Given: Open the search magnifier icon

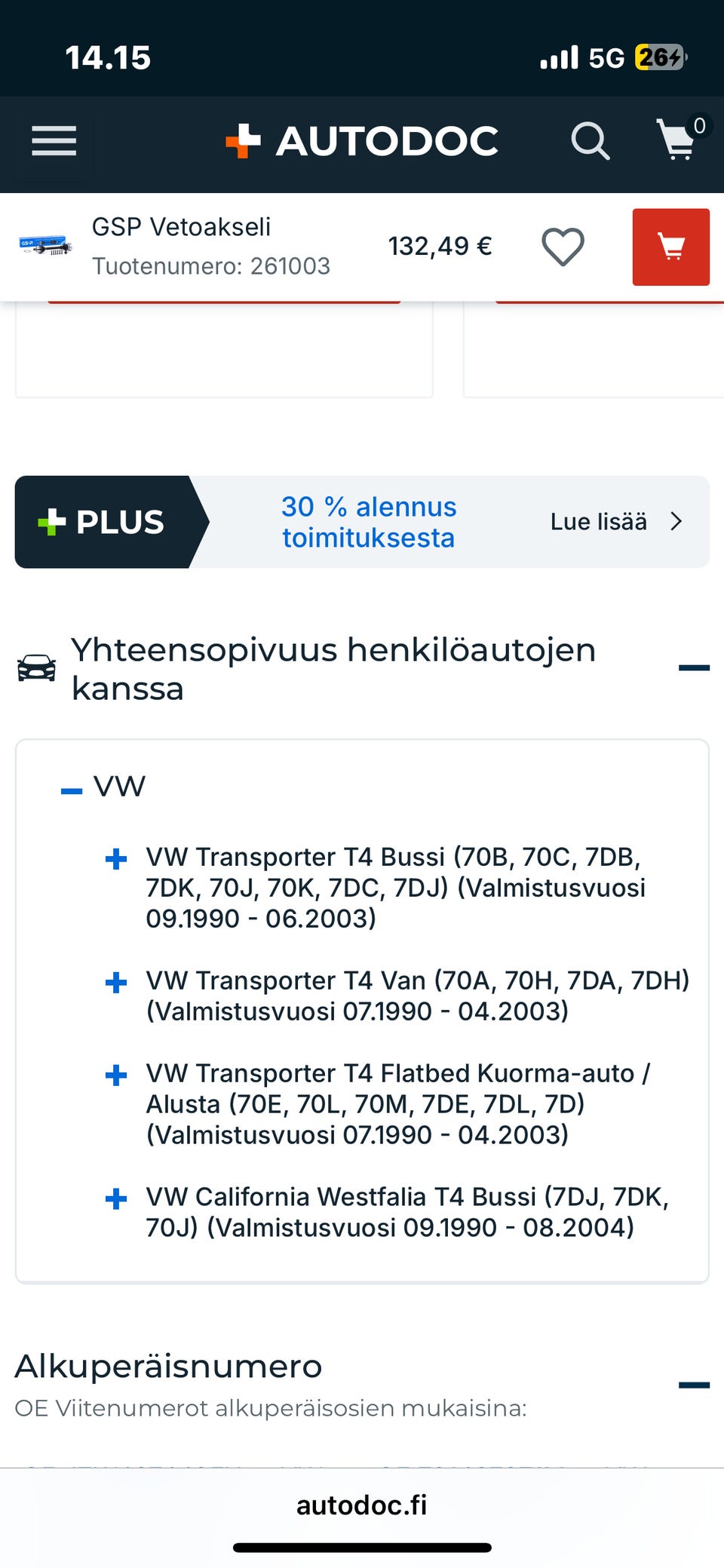Looking at the screenshot, I should tap(590, 141).
